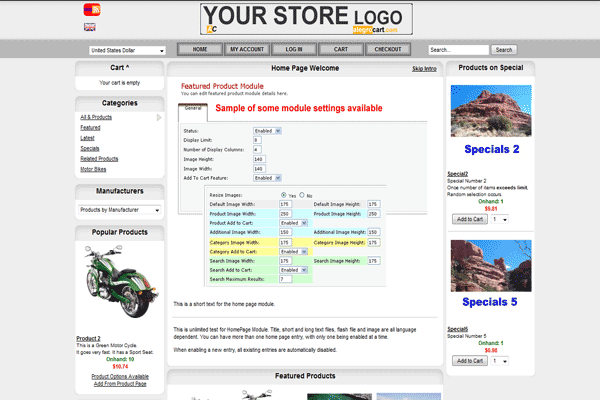Screen dimensions: 600x400
Task: Go to the HOME menu item
Action: (x=200, y=49)
